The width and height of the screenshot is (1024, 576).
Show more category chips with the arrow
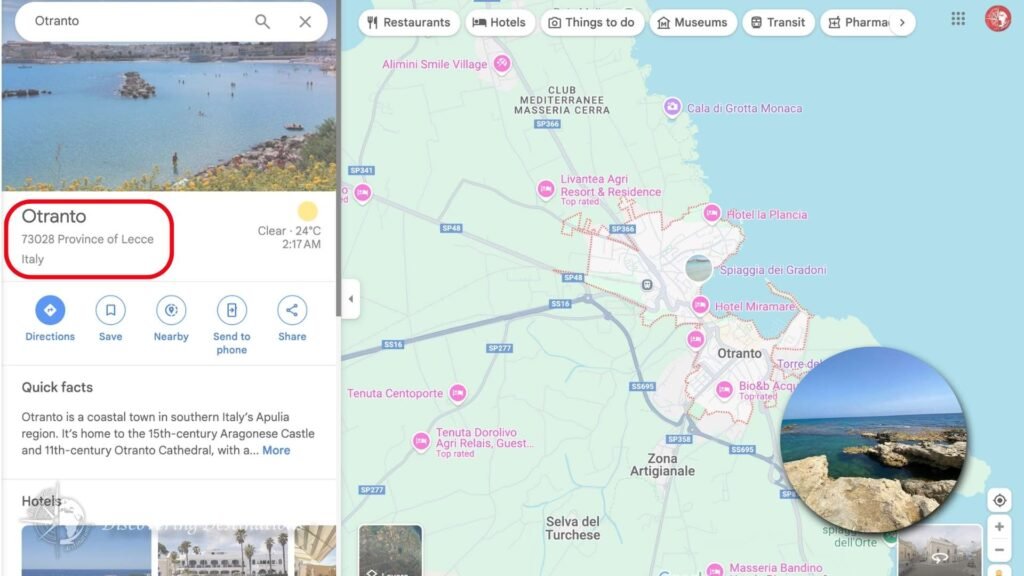[902, 22]
